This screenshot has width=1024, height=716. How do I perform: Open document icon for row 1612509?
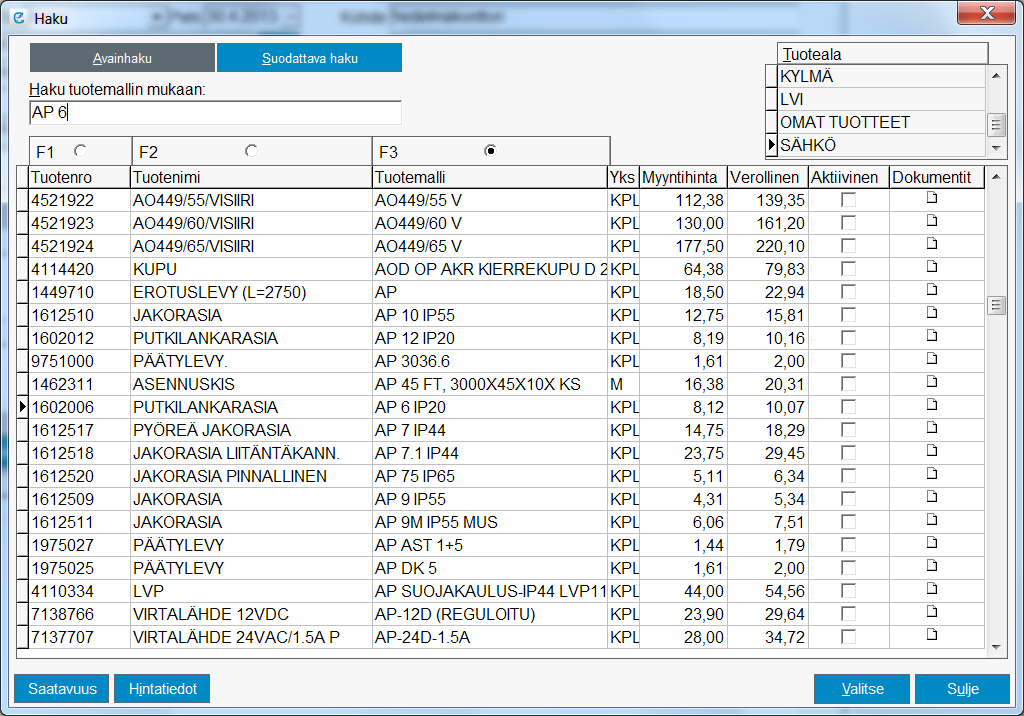tap(932, 496)
